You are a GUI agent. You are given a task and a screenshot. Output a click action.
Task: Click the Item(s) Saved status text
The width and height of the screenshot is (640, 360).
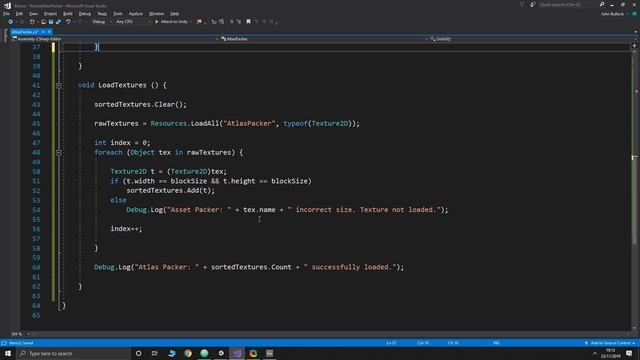(21, 343)
